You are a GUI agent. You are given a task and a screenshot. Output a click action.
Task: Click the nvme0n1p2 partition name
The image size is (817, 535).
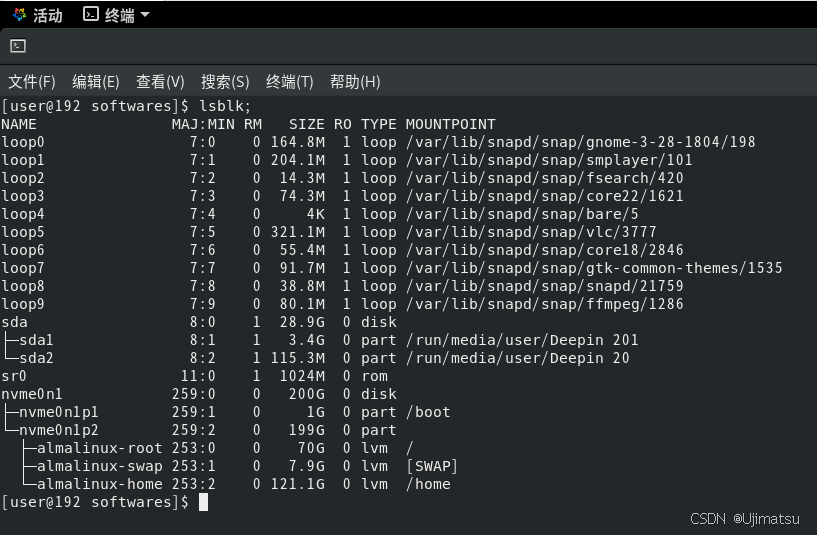tap(58, 430)
